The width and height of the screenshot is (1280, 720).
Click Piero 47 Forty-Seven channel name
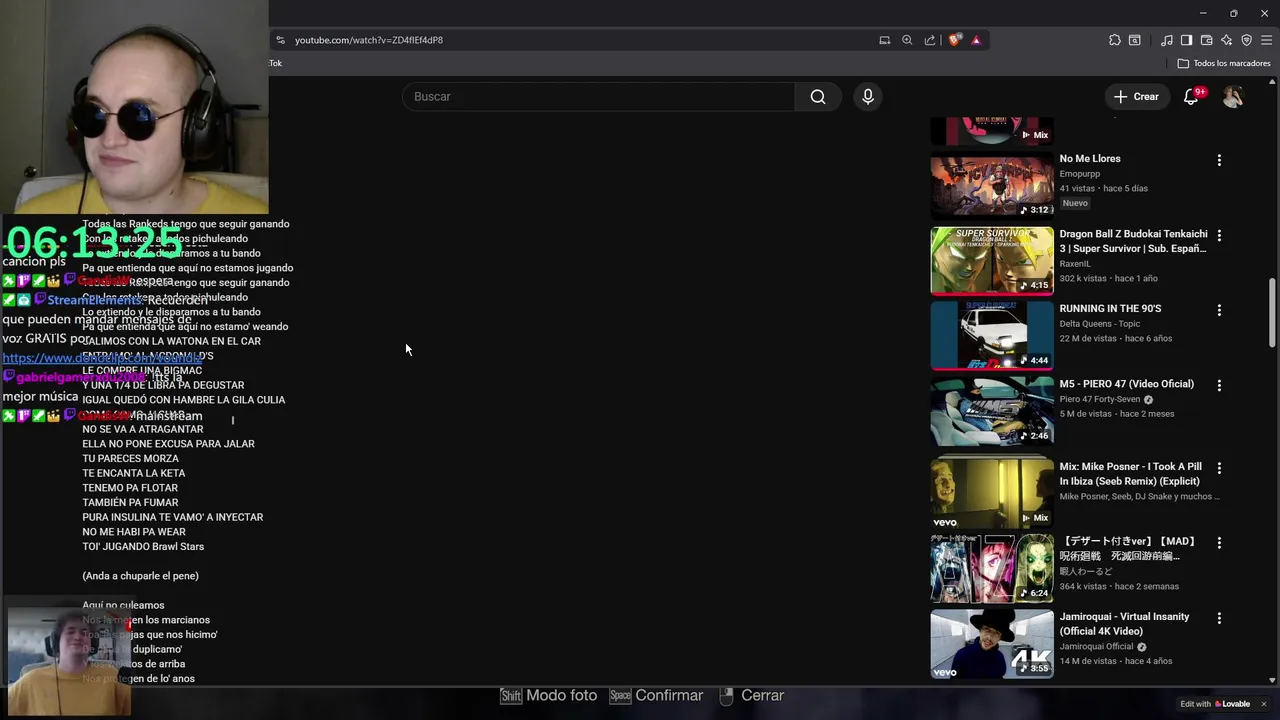point(1100,399)
